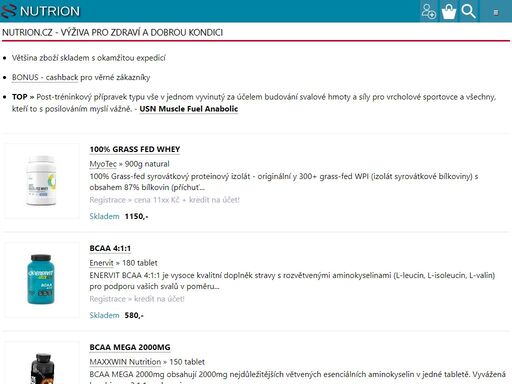The height and width of the screenshot is (384, 512).
Task: Open the user registration account icon
Action: [428, 11]
